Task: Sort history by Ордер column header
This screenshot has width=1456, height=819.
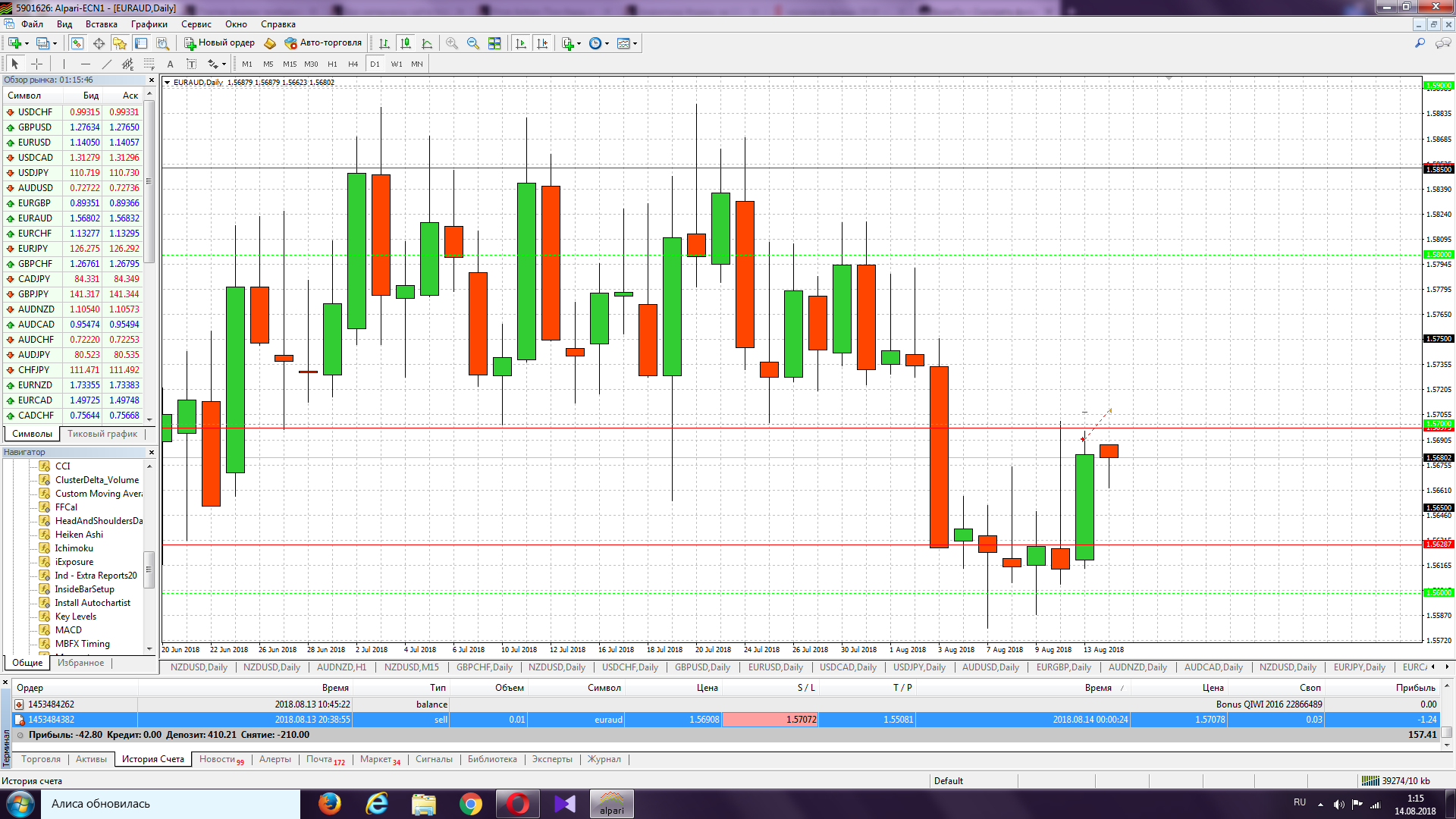Action: point(30,688)
